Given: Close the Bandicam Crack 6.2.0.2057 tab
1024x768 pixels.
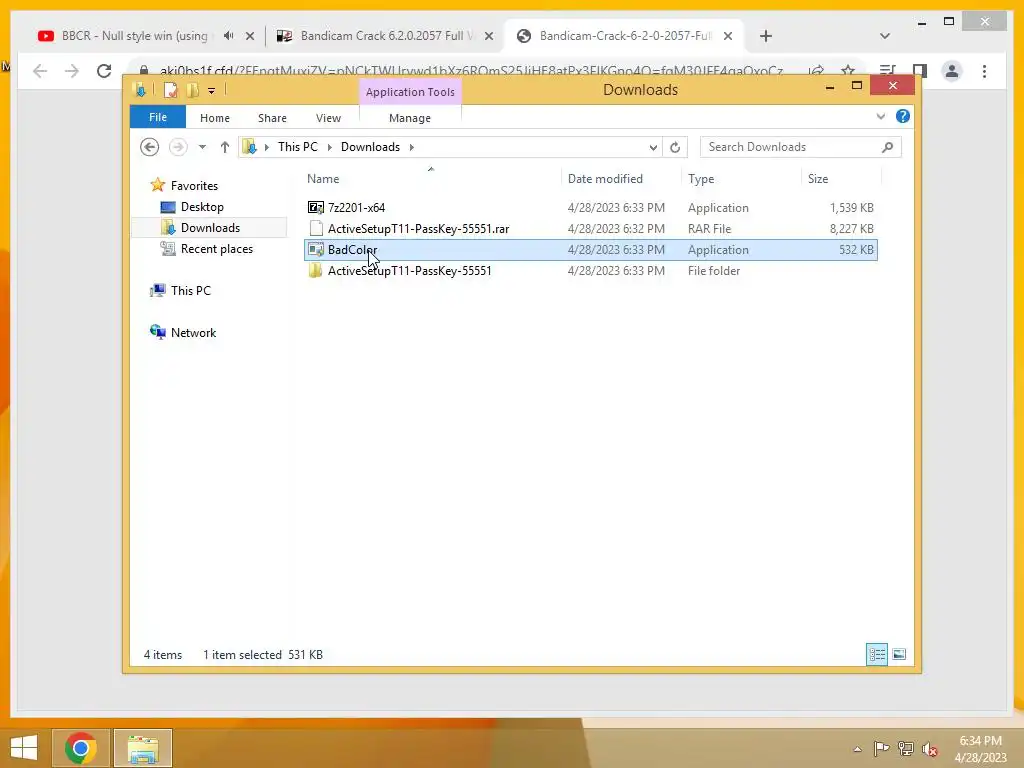Looking at the screenshot, I should pos(488,36).
